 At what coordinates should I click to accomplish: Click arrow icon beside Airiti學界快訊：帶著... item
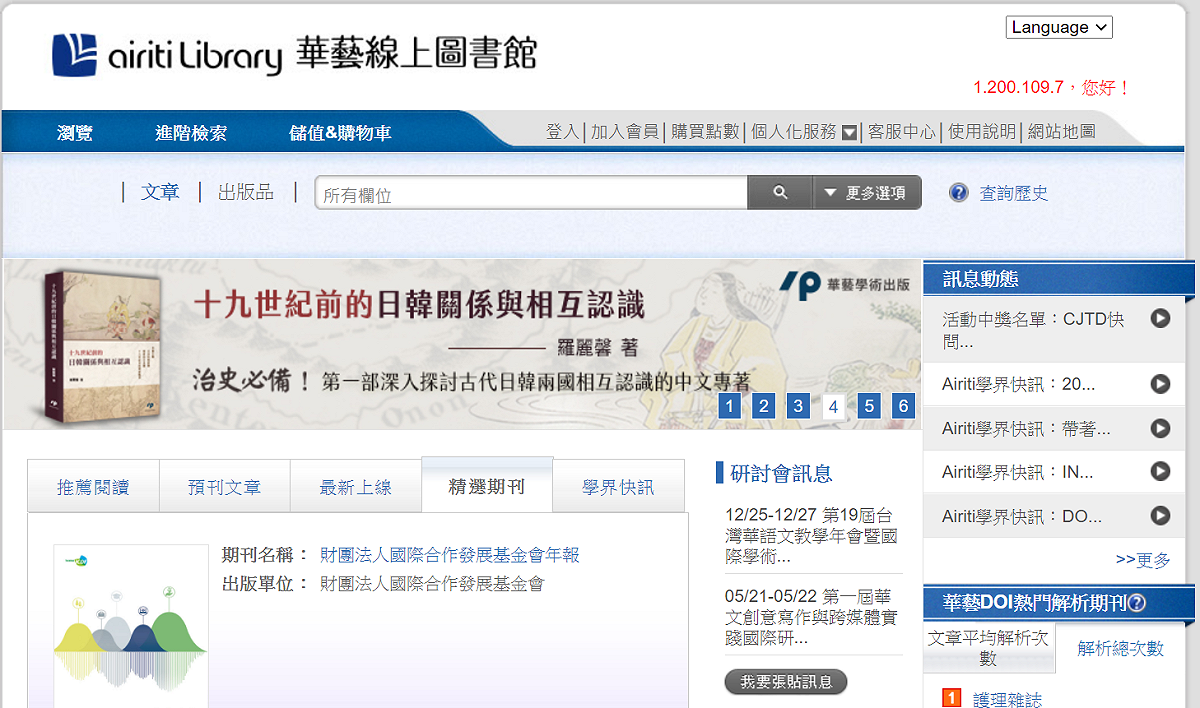[1160, 428]
